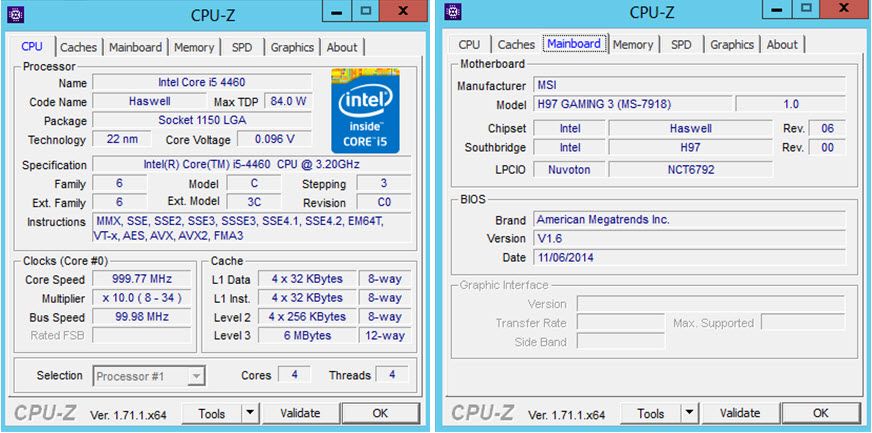Click Model field H97 GAMING 3 (MS-7918)
872x433 pixels.
pyautogui.click(x=633, y=104)
